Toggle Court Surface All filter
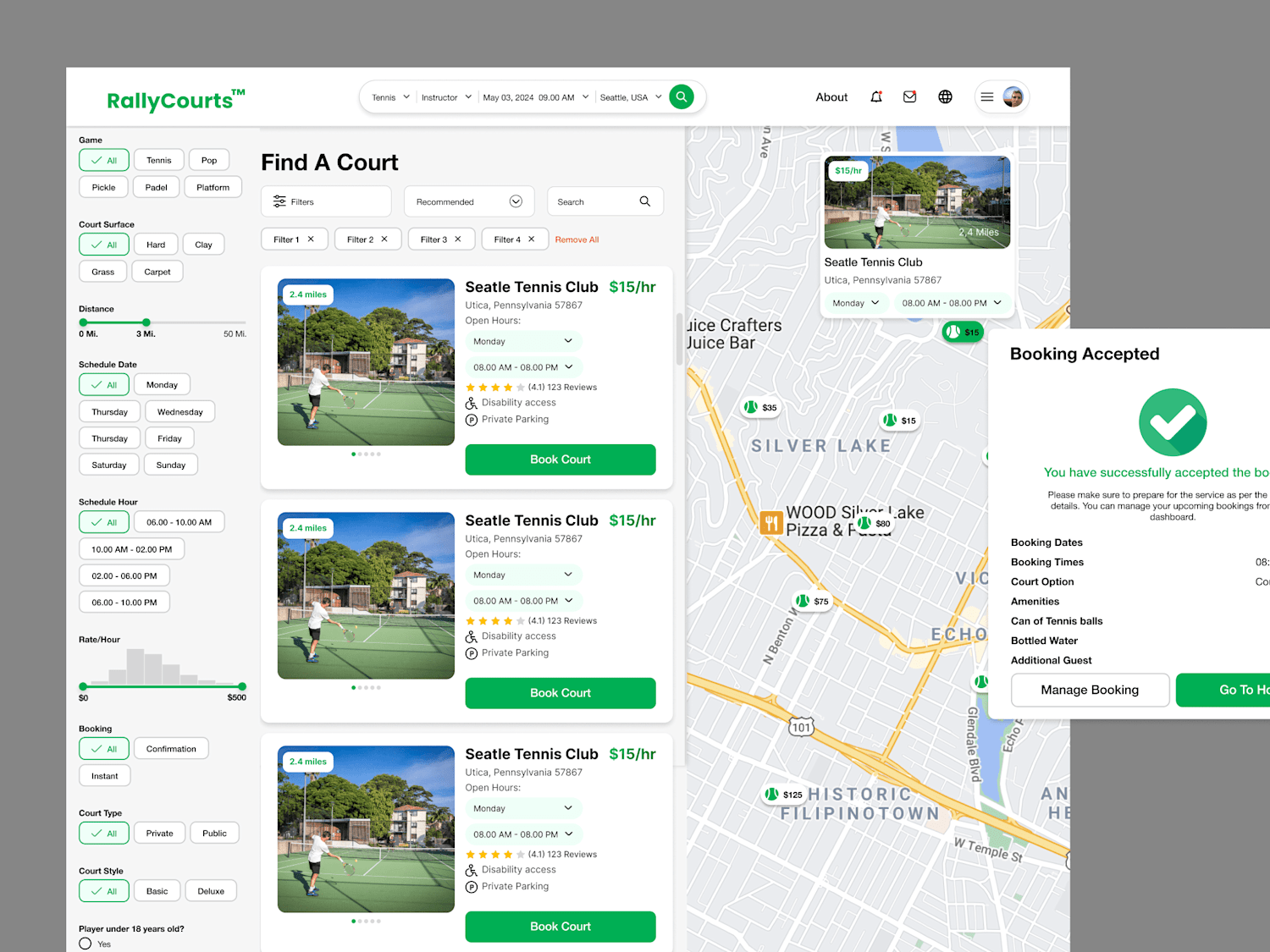The image size is (1270, 952). pos(104,245)
